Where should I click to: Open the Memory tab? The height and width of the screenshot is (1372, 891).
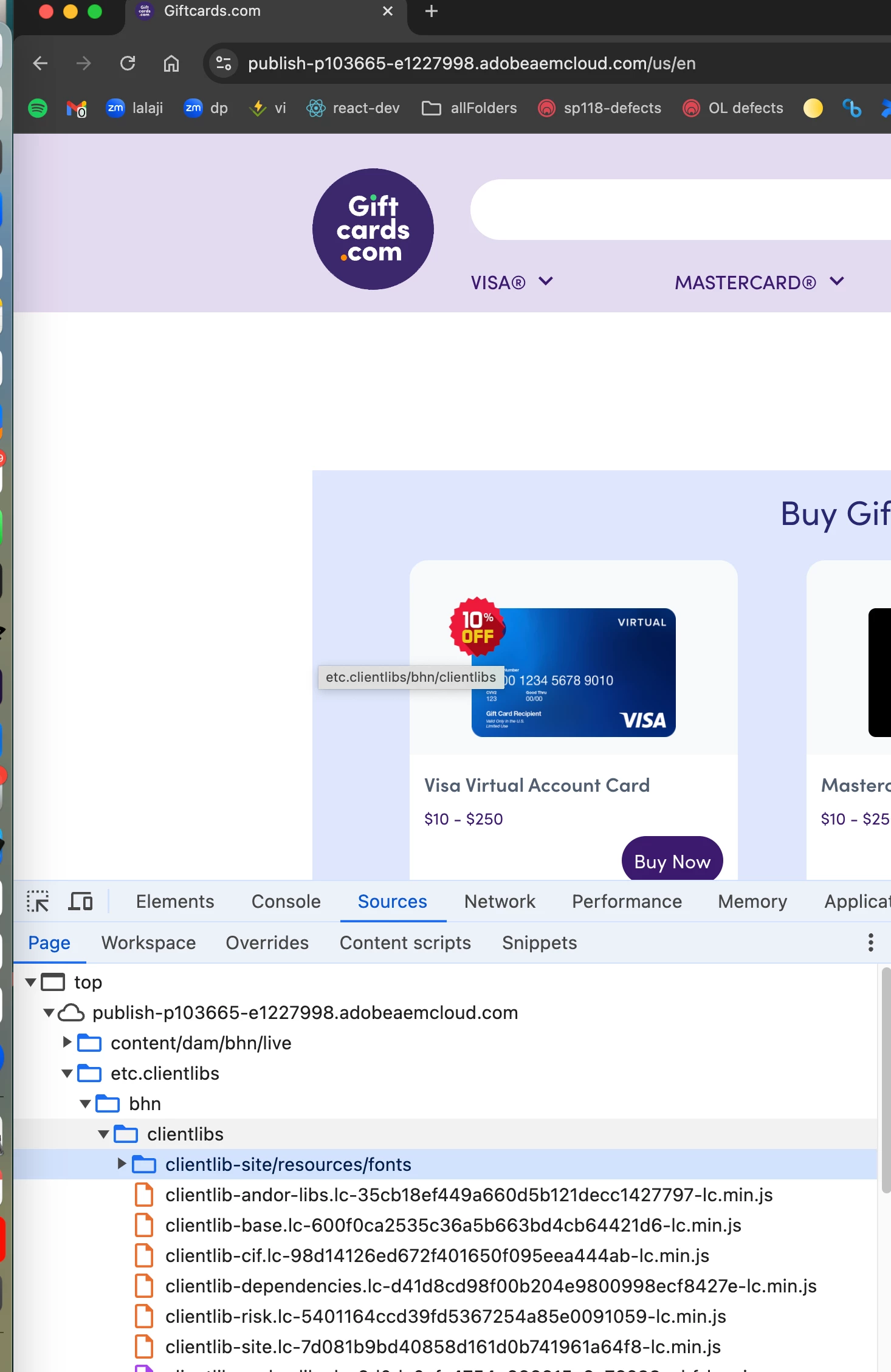pos(752,901)
